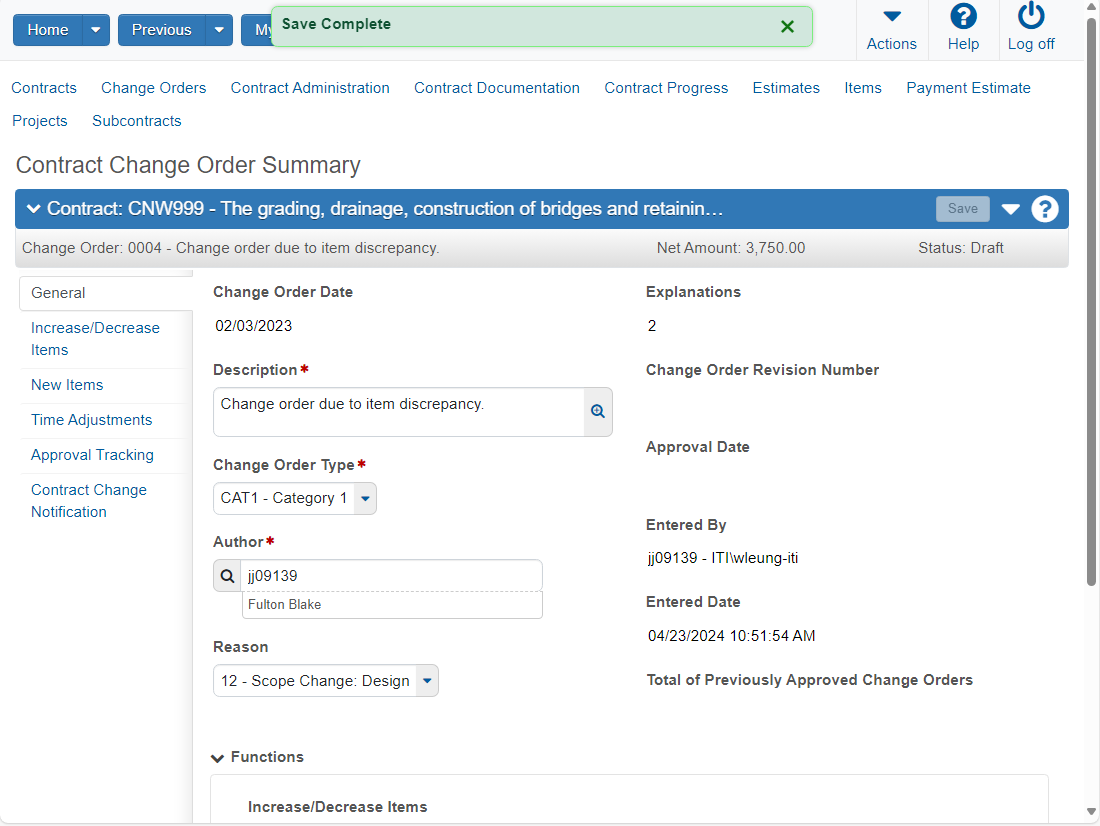Click the Log off power icon
Viewport: 1100px width, 826px height.
tap(1031, 15)
